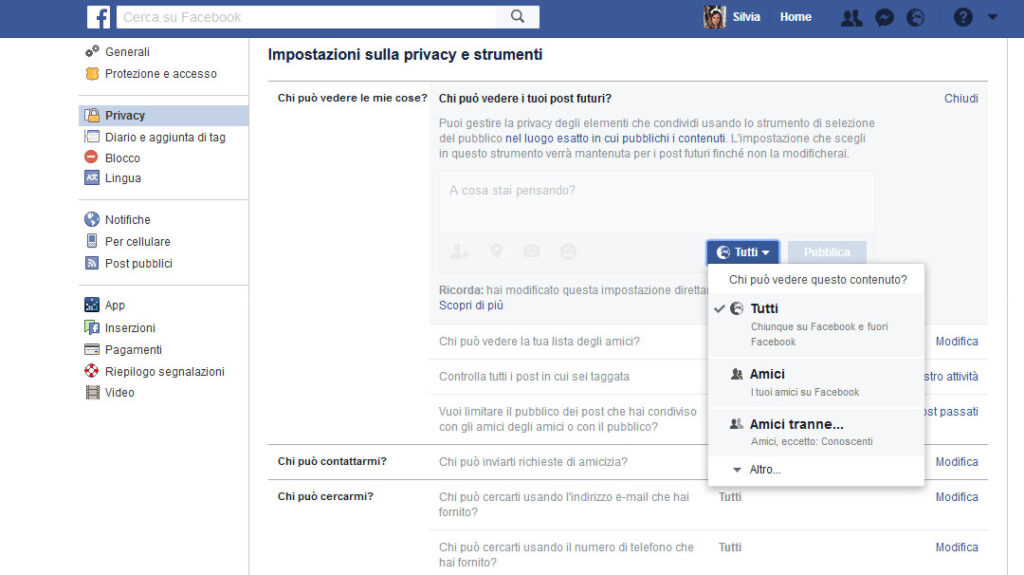Click the Per cellulare phone icon
The image size is (1024, 575).
pyautogui.click(x=92, y=240)
